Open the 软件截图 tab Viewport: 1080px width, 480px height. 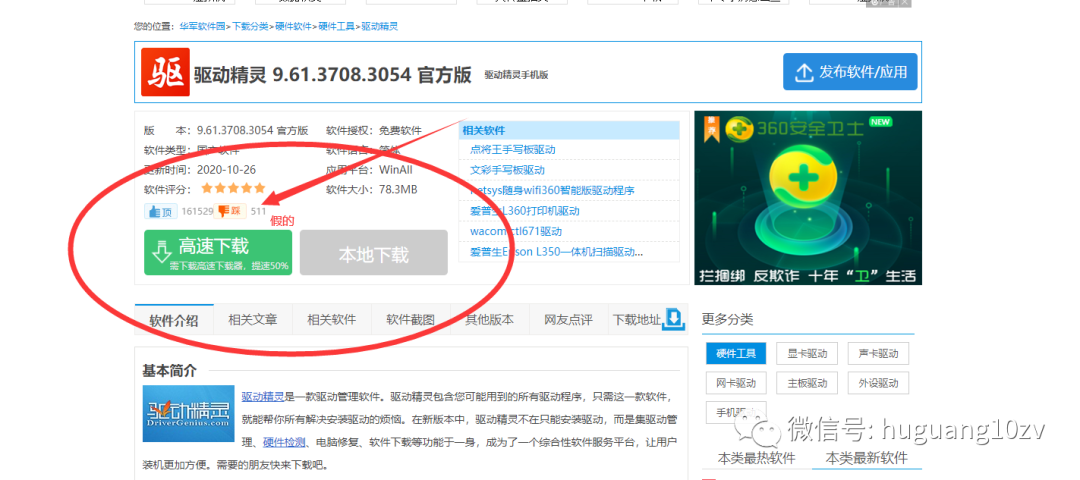click(x=411, y=320)
